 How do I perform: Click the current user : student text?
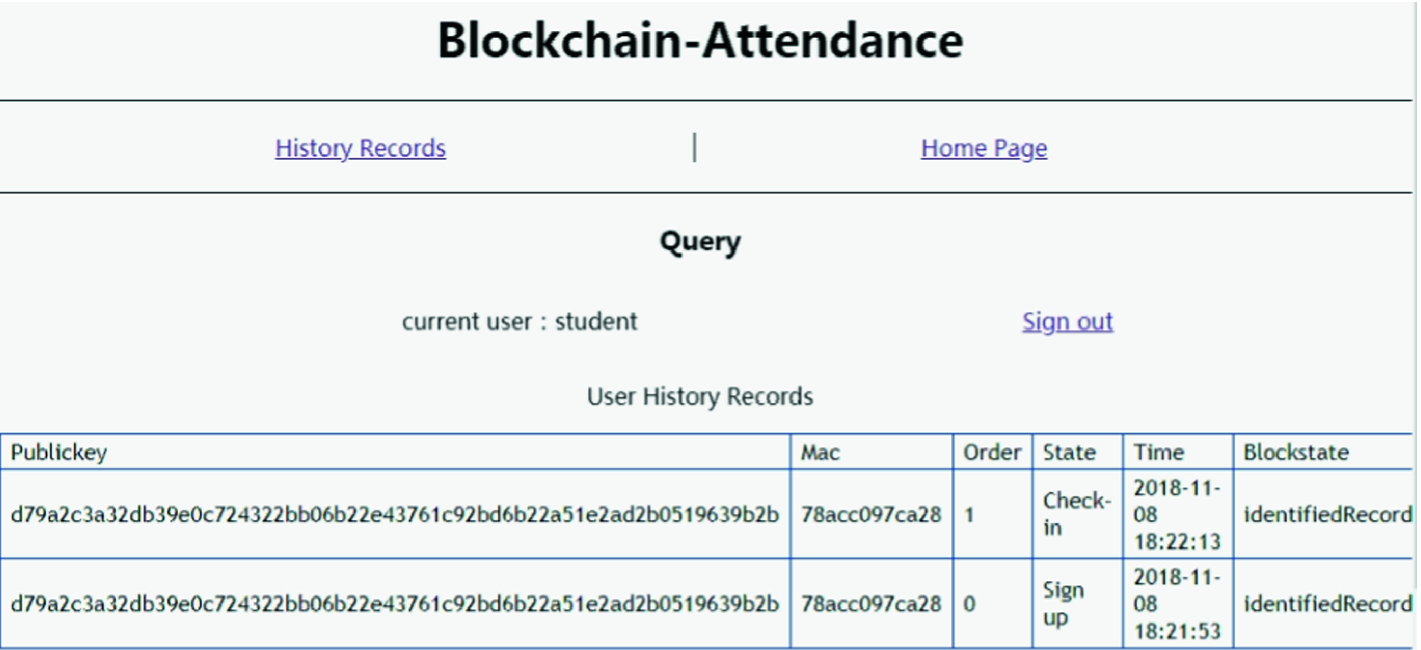click(x=520, y=321)
